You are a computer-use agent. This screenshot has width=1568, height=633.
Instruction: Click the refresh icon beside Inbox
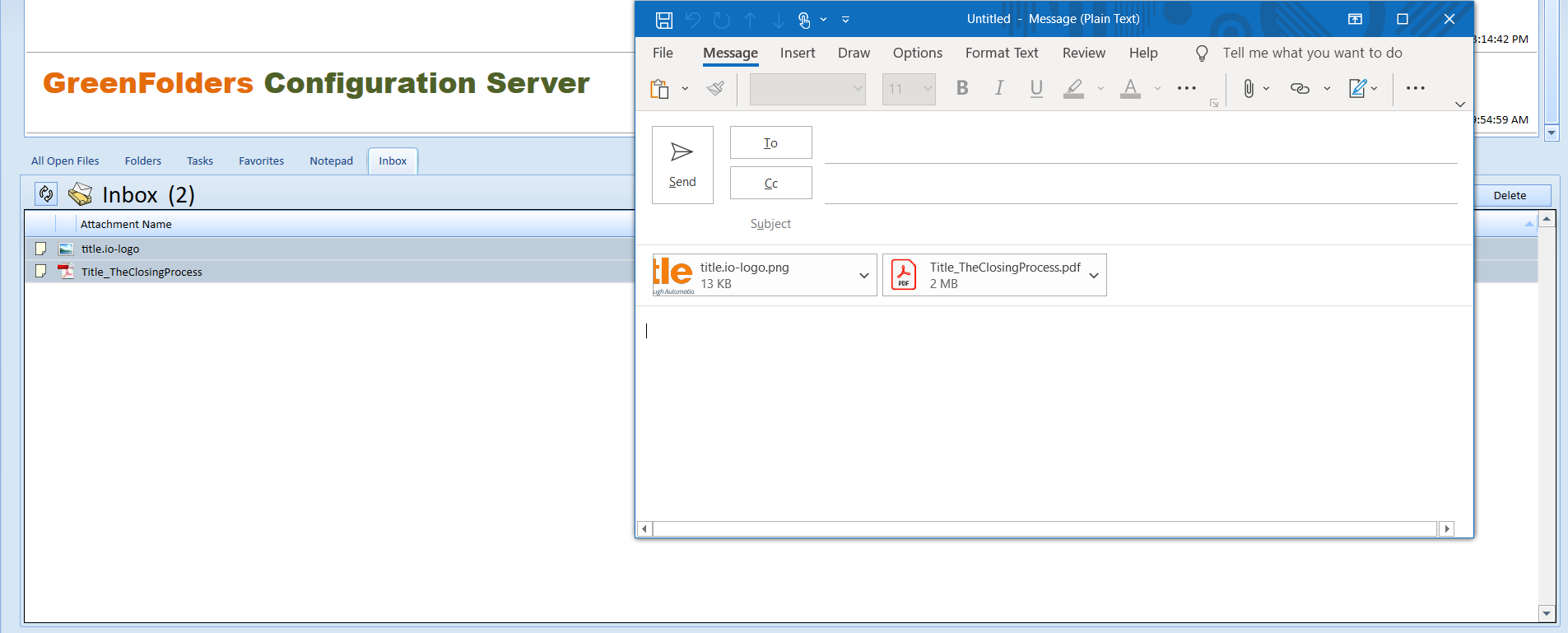pos(46,193)
